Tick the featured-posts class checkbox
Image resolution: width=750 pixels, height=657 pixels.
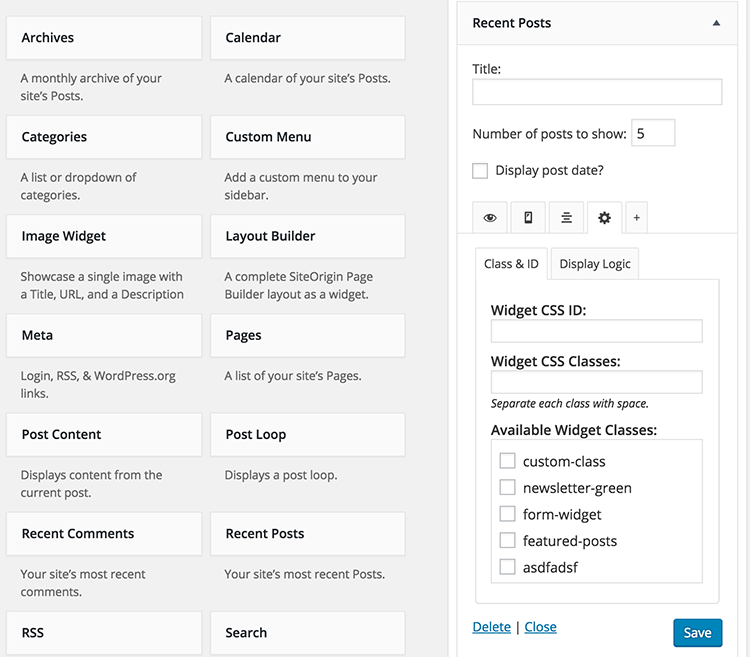(x=507, y=541)
